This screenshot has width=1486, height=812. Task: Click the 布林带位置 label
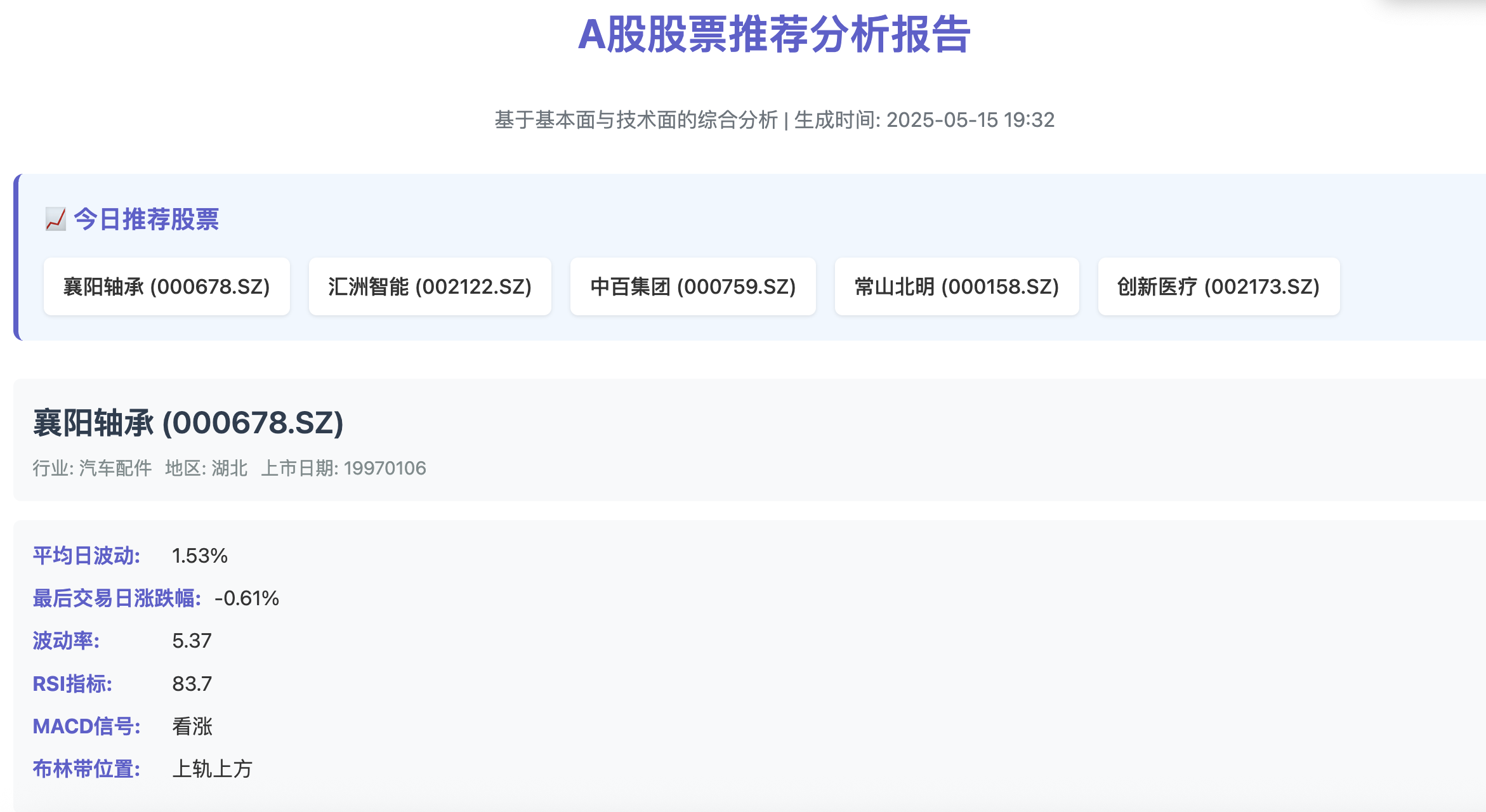click(x=86, y=769)
